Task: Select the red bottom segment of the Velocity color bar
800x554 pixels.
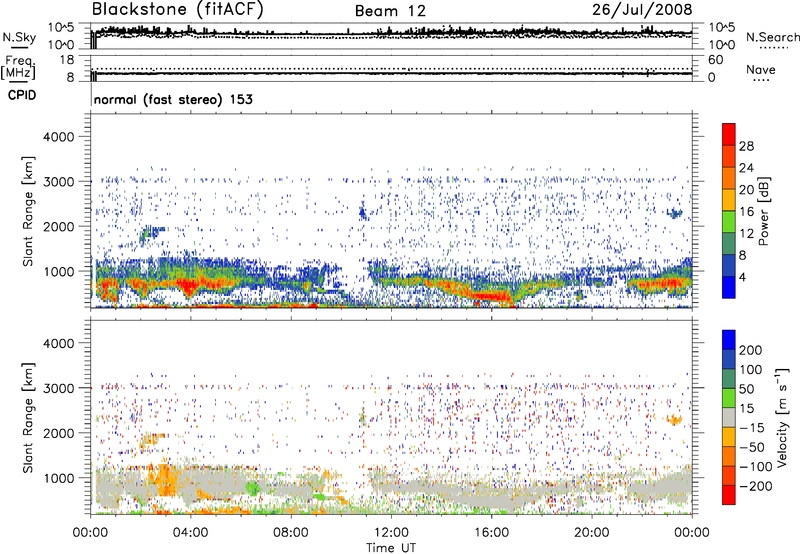Action: (x=729, y=495)
